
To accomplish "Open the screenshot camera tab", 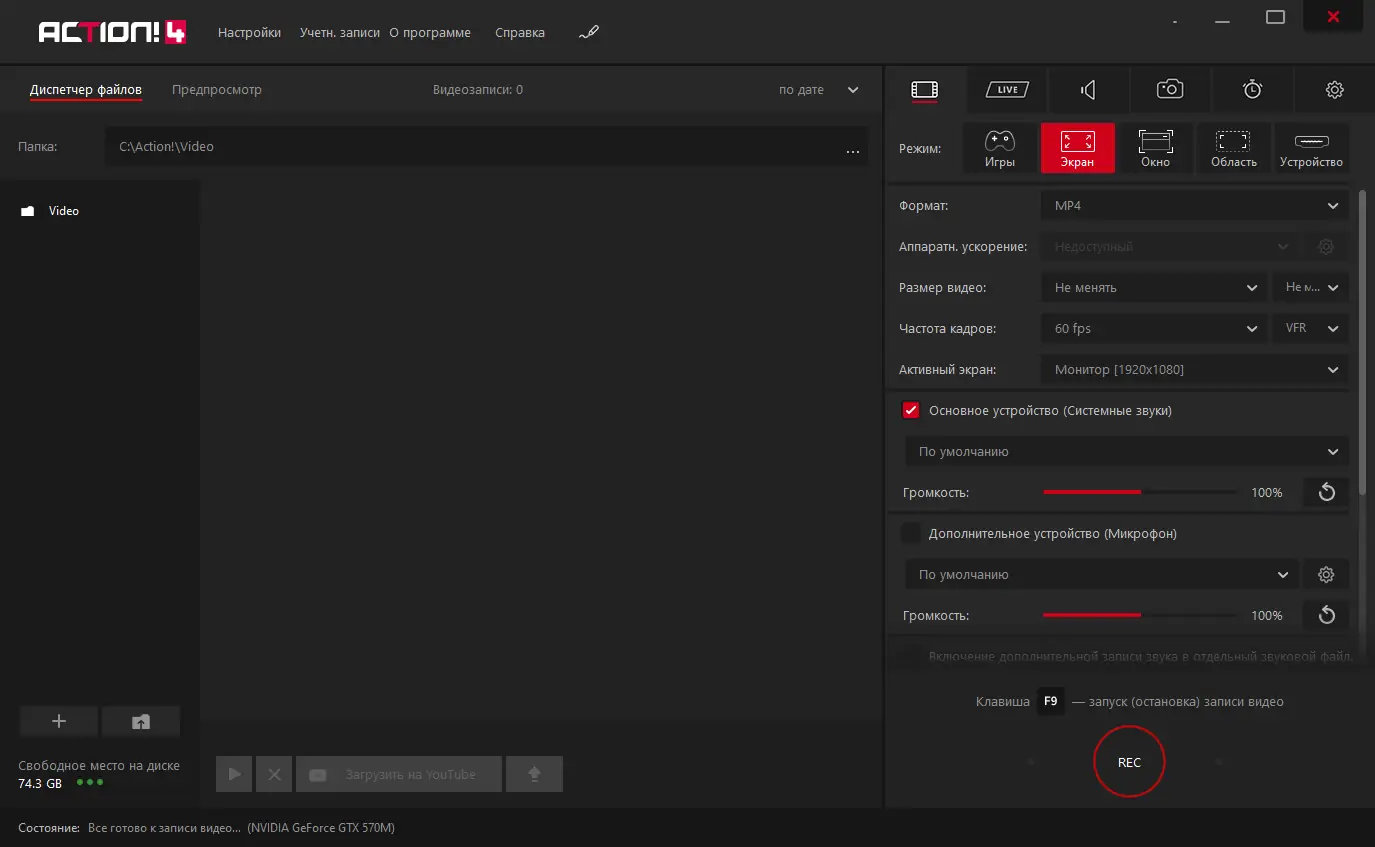I will click(1170, 90).
